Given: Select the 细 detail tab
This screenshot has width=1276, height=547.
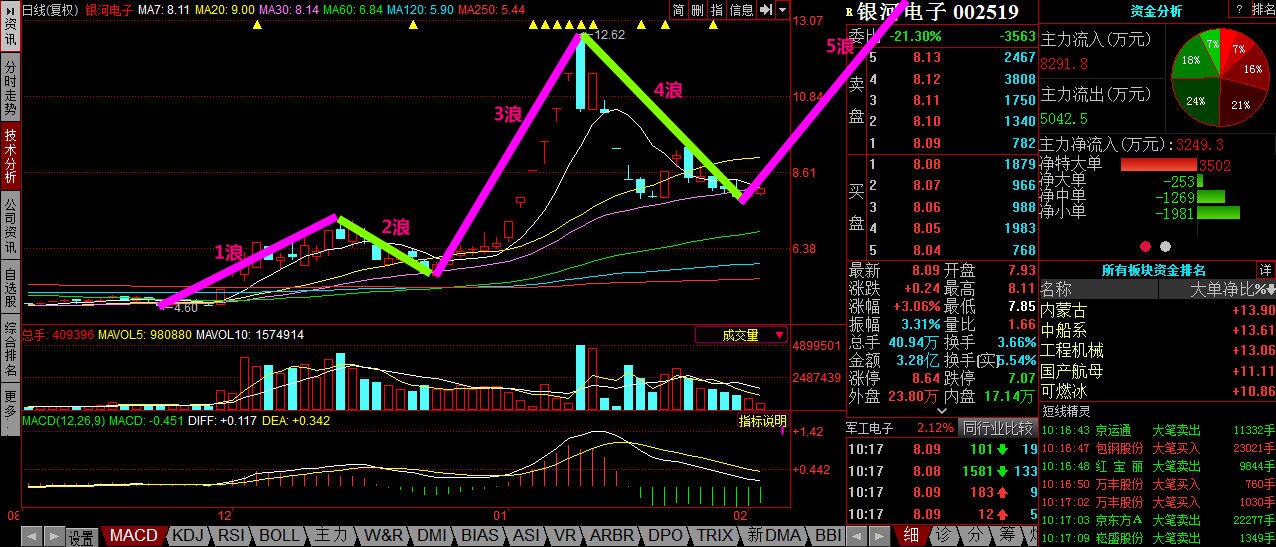Looking at the screenshot, I should click(x=910, y=535).
